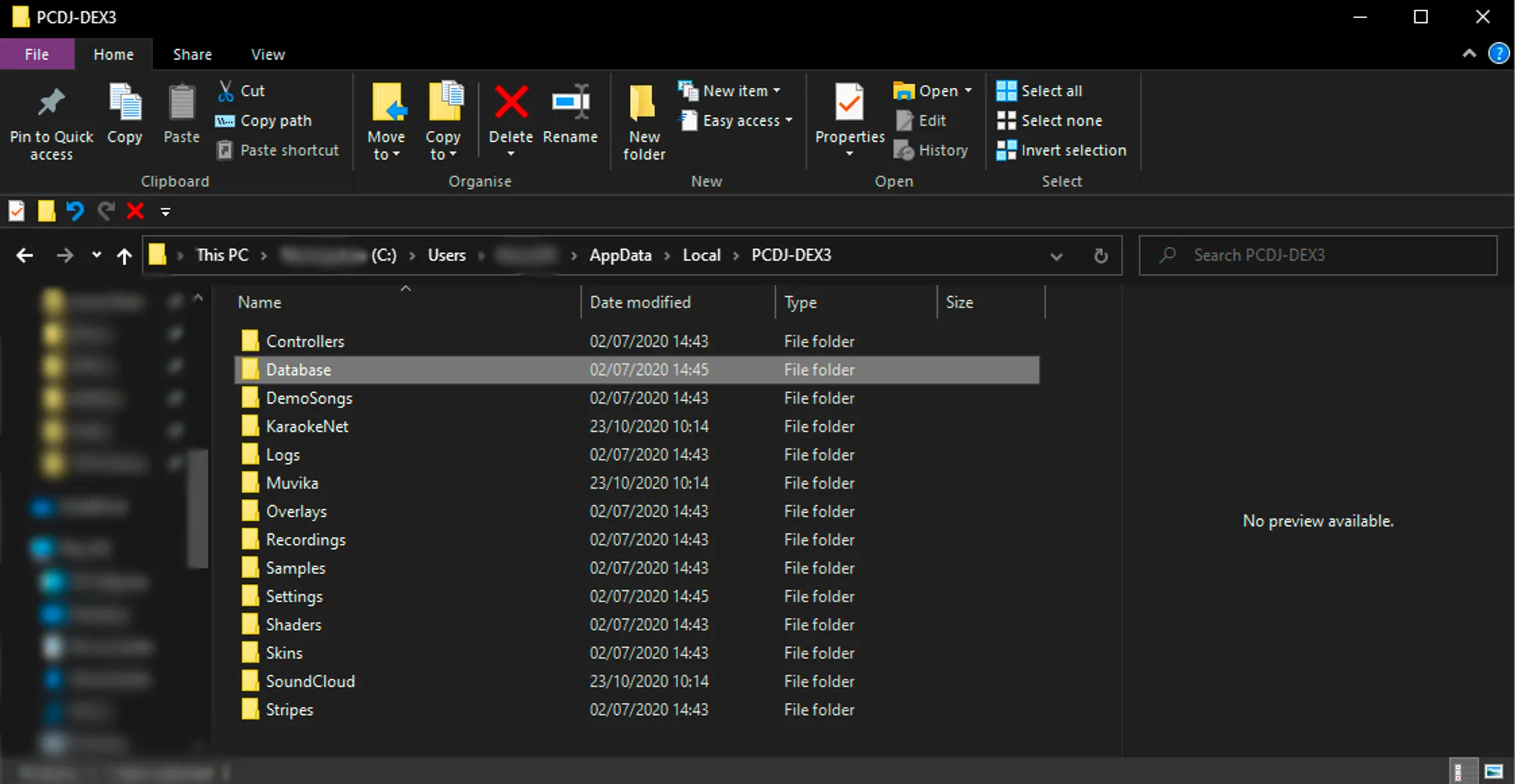This screenshot has height=784, width=1515.
Task: Create a New folder from ribbon
Action: point(643,121)
